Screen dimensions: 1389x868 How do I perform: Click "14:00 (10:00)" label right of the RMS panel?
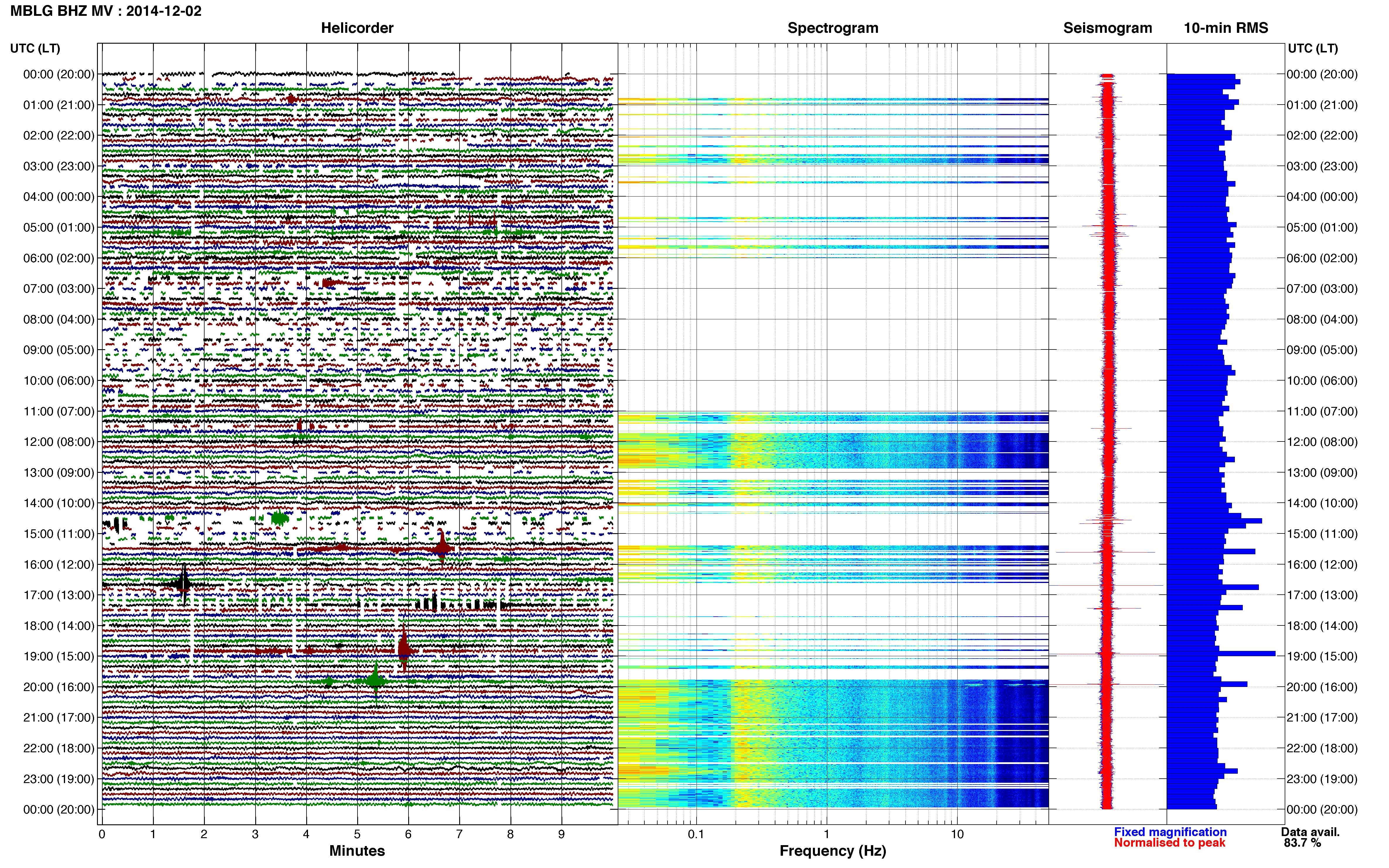1322,504
